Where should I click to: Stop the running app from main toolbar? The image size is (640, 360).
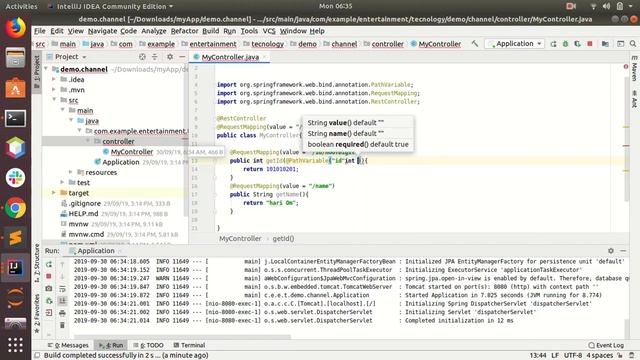click(590, 44)
